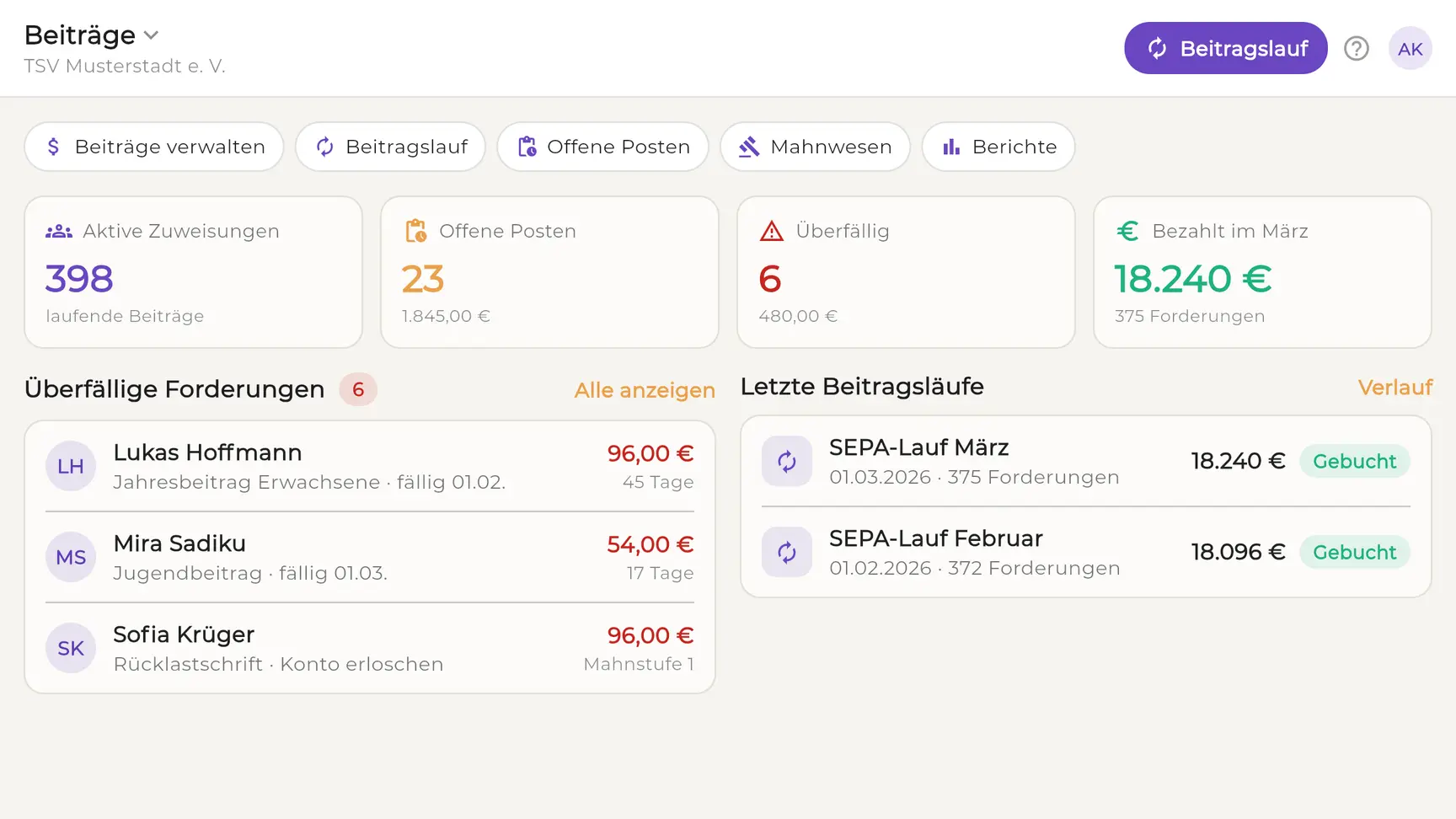Image resolution: width=1456 pixels, height=819 pixels.
Task: Expand the Beiträge title dropdown chevron
Action: point(151,35)
